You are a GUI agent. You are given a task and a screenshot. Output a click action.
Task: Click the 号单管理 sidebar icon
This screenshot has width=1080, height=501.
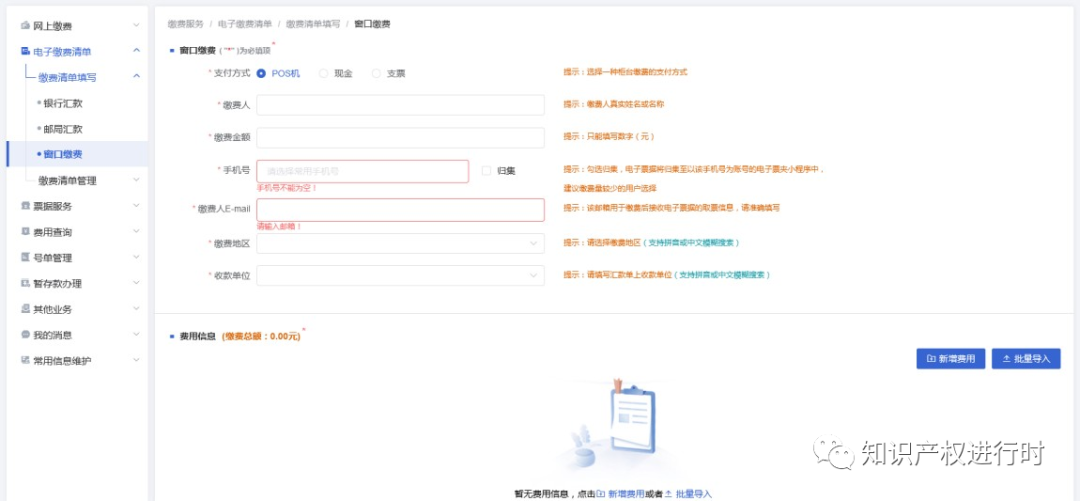25,258
